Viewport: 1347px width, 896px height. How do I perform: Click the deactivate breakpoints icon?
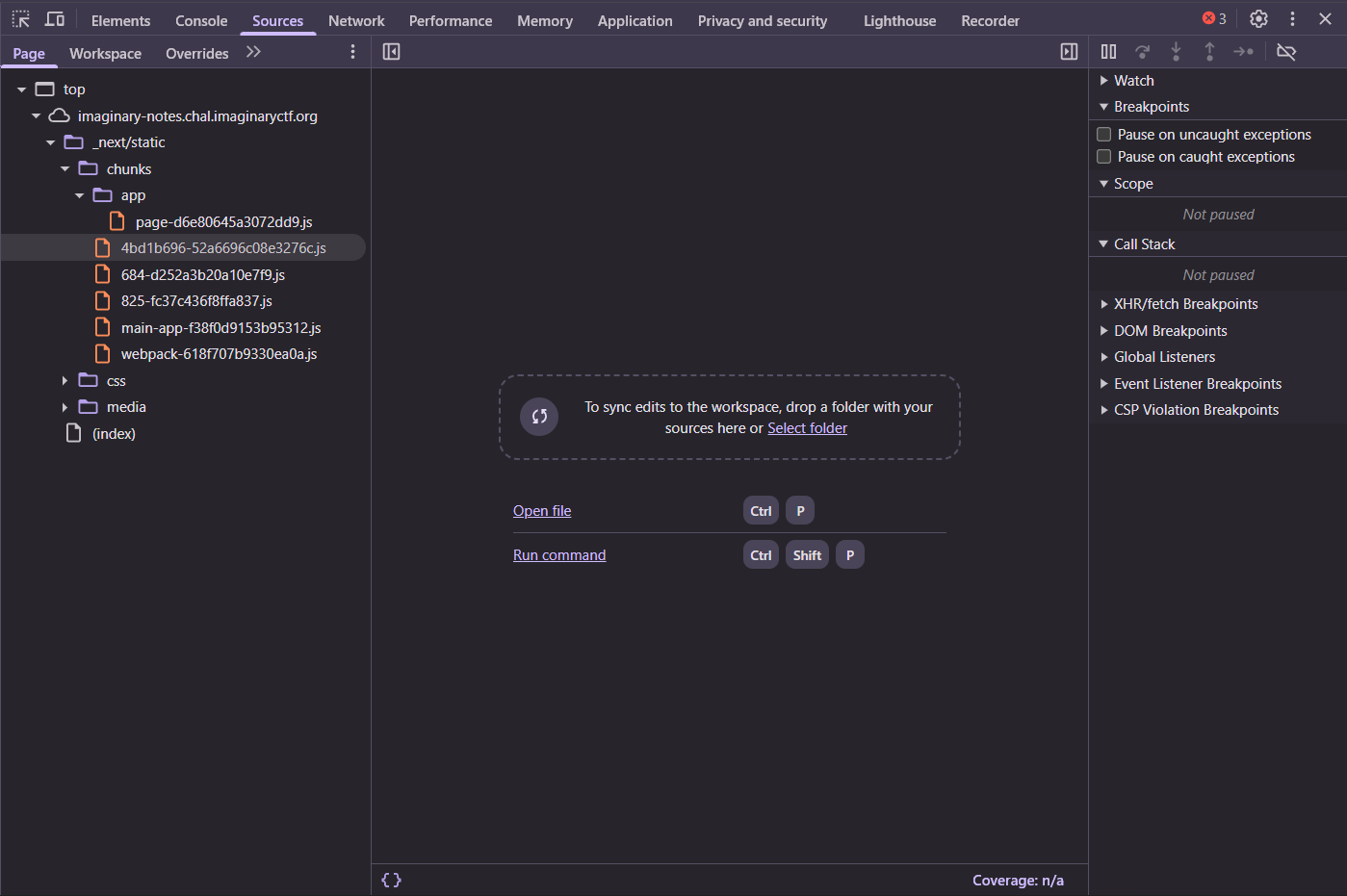1286,52
